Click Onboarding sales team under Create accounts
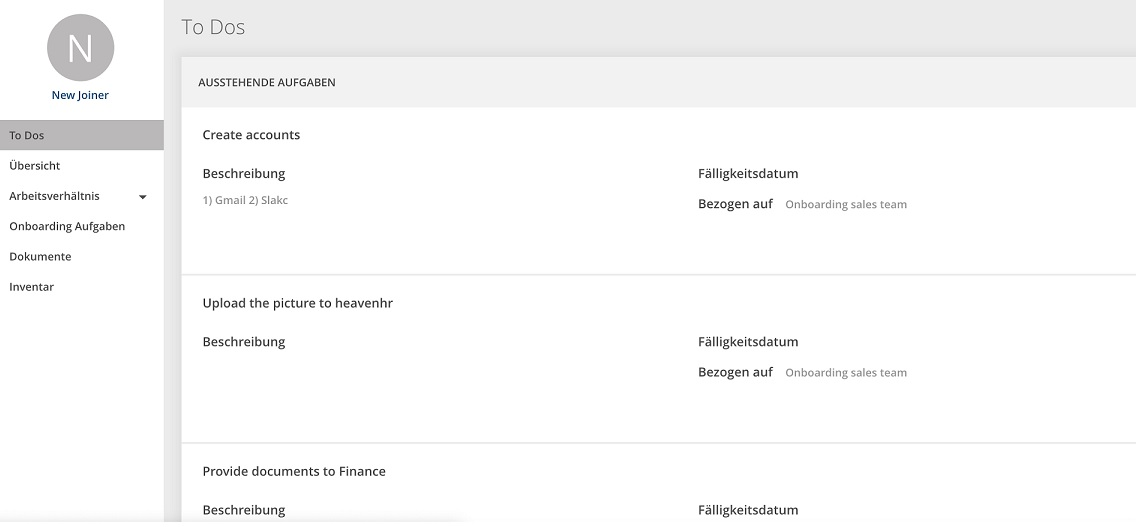This screenshot has height=527, width=1136. pos(845,204)
